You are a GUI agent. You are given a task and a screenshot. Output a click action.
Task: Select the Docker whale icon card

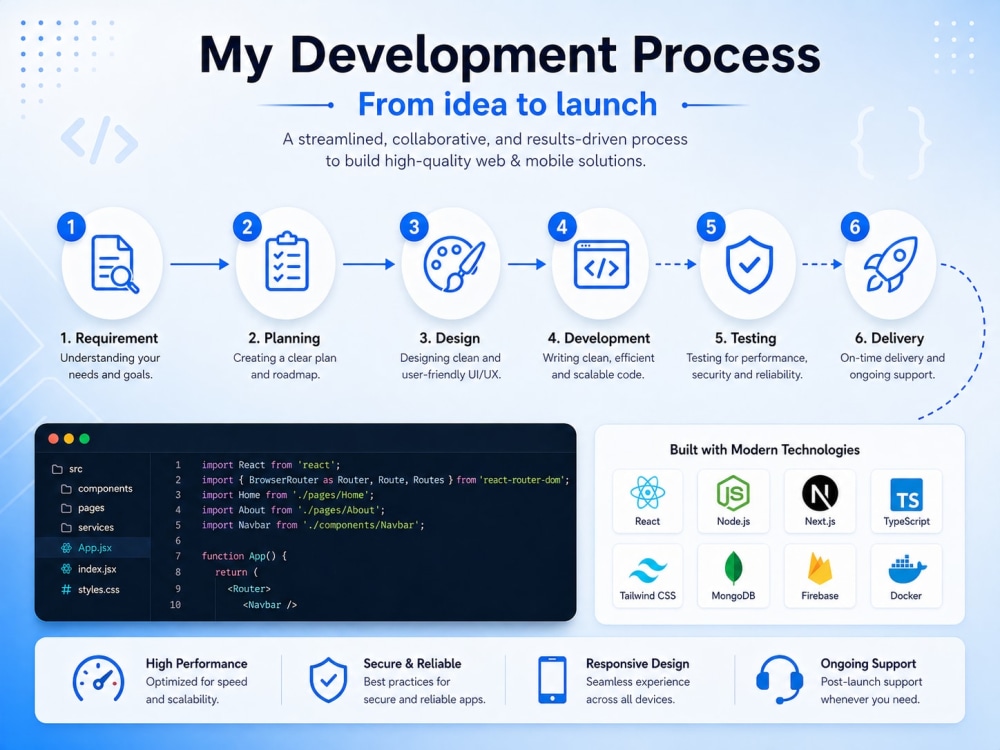[906, 576]
